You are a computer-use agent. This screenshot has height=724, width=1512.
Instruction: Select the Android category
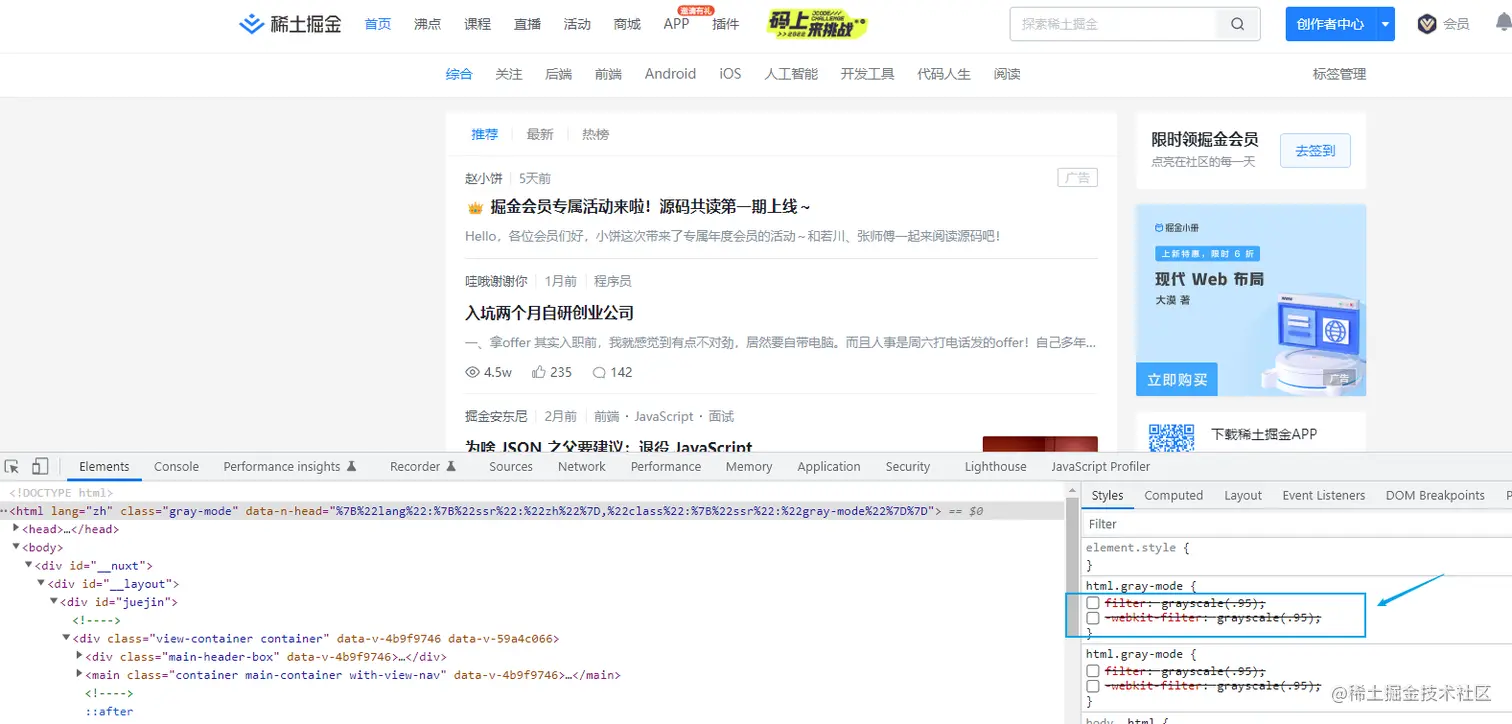point(670,74)
